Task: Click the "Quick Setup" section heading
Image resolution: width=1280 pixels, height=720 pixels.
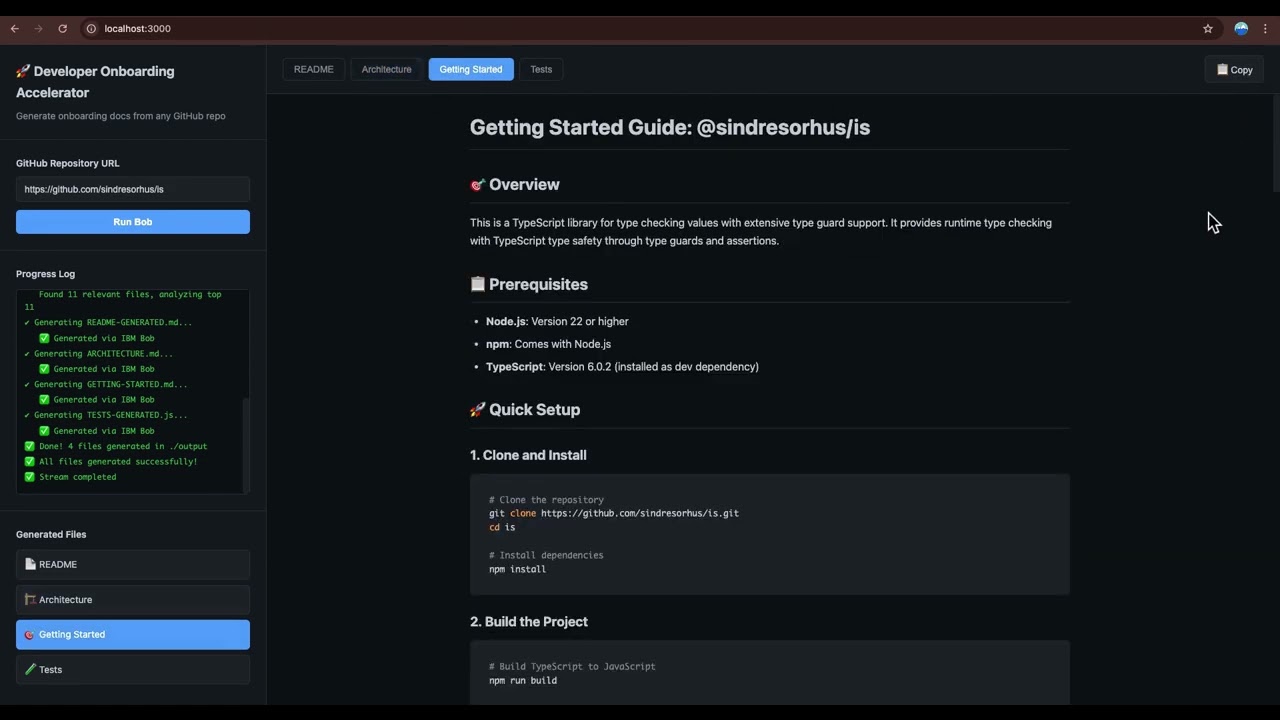Action: [525, 410]
